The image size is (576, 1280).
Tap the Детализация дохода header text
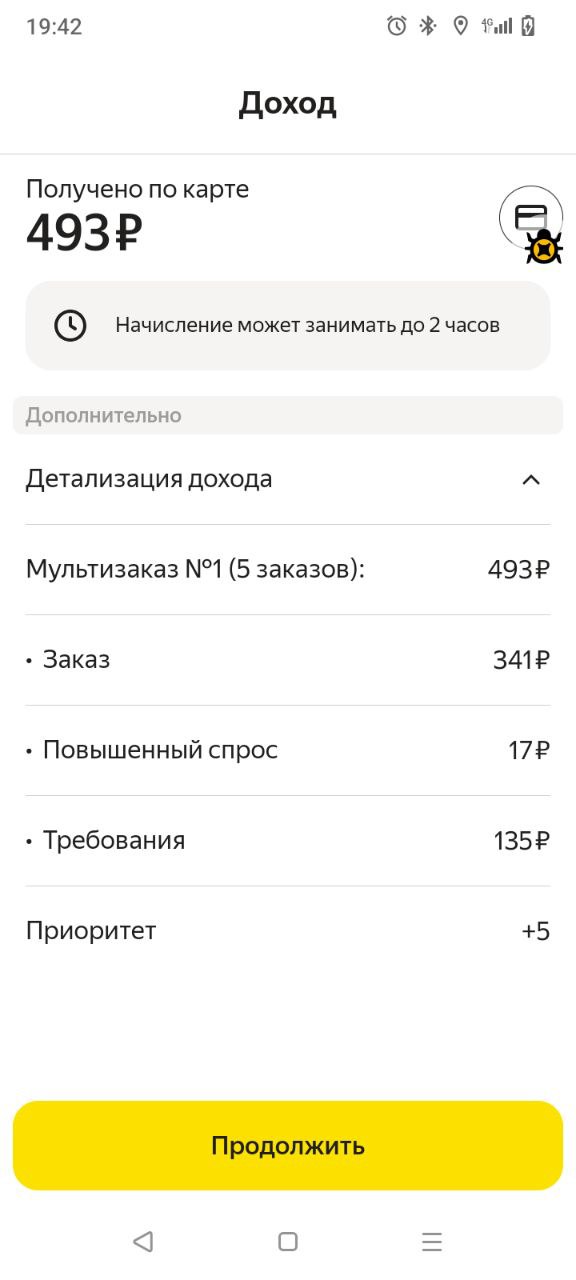click(x=149, y=479)
